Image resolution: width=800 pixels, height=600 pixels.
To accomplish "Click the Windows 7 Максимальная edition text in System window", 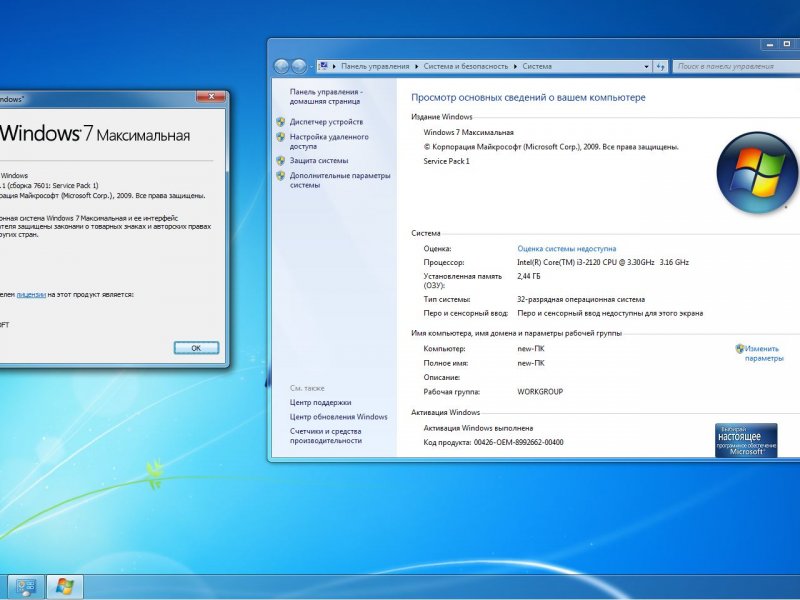I will pyautogui.click(x=468, y=132).
